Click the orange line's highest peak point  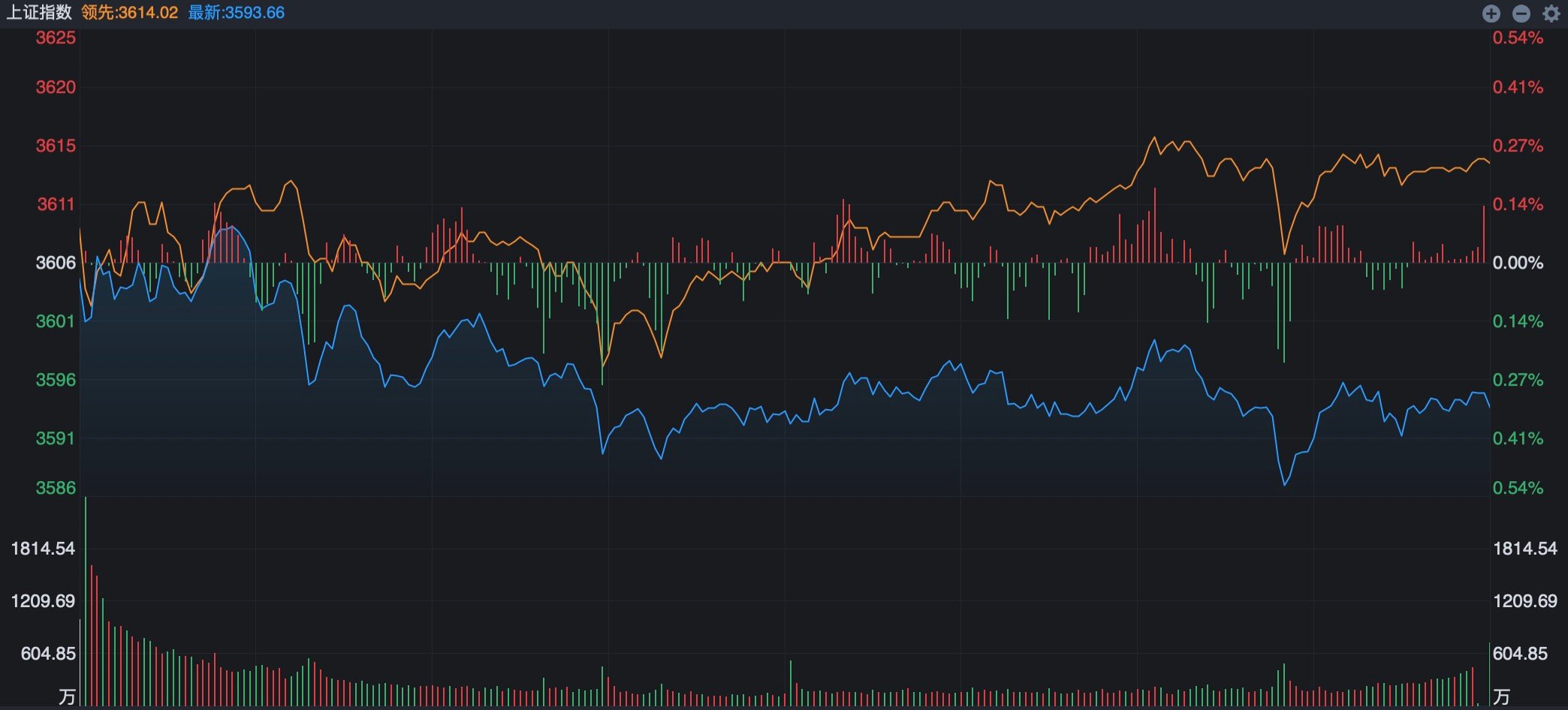coord(1154,138)
